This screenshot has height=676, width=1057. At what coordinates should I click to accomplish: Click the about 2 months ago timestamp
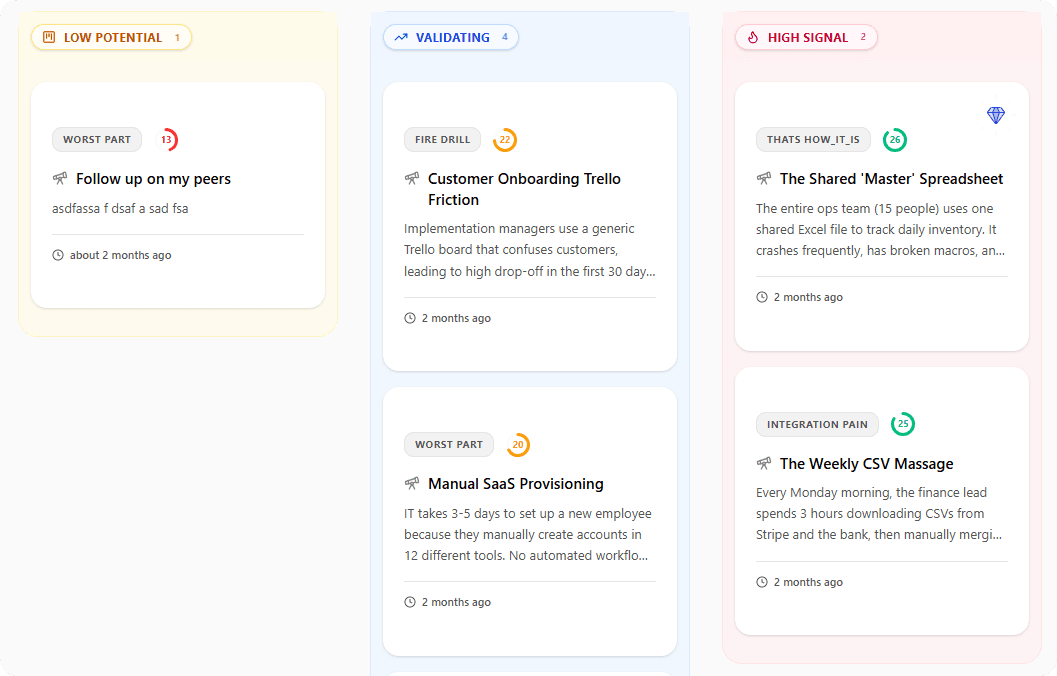coord(121,255)
